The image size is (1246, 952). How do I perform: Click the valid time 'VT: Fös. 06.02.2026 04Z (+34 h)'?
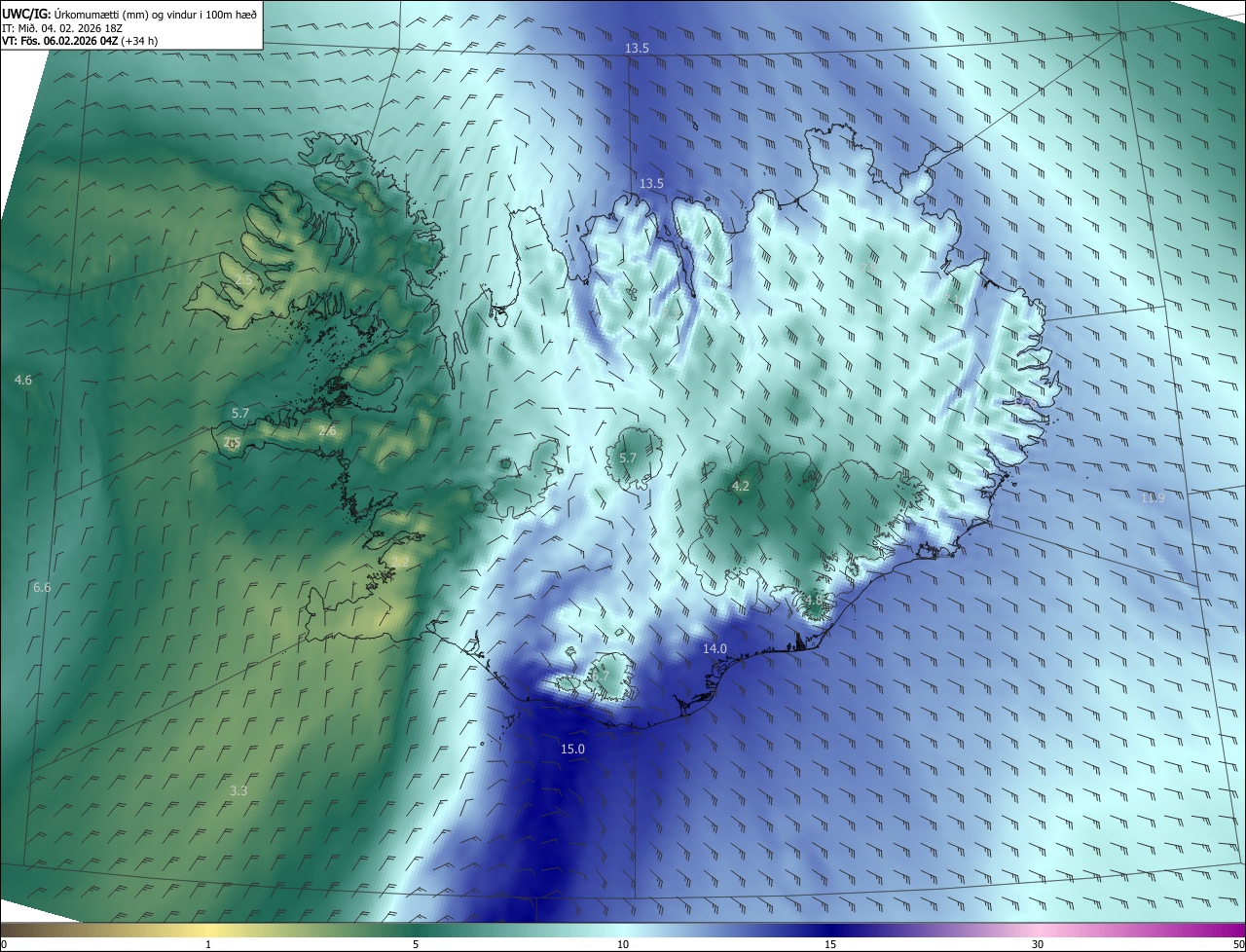(x=80, y=41)
